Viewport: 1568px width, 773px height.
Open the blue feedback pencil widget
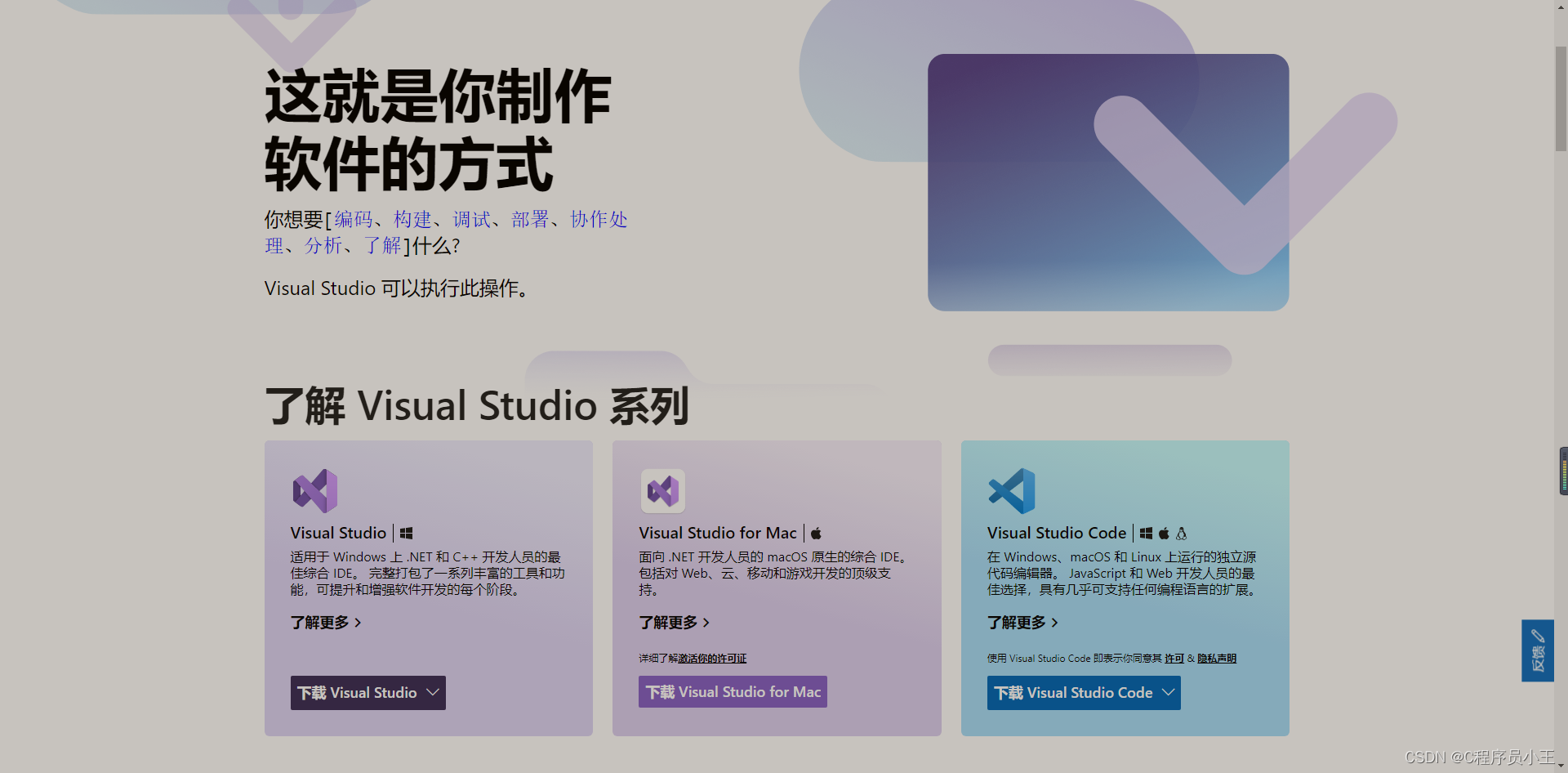1537,650
